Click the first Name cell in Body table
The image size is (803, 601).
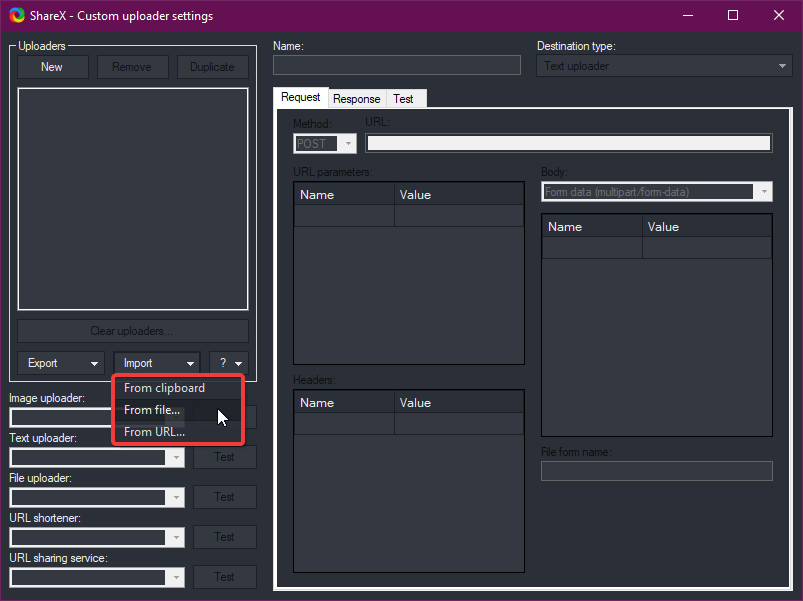592,248
